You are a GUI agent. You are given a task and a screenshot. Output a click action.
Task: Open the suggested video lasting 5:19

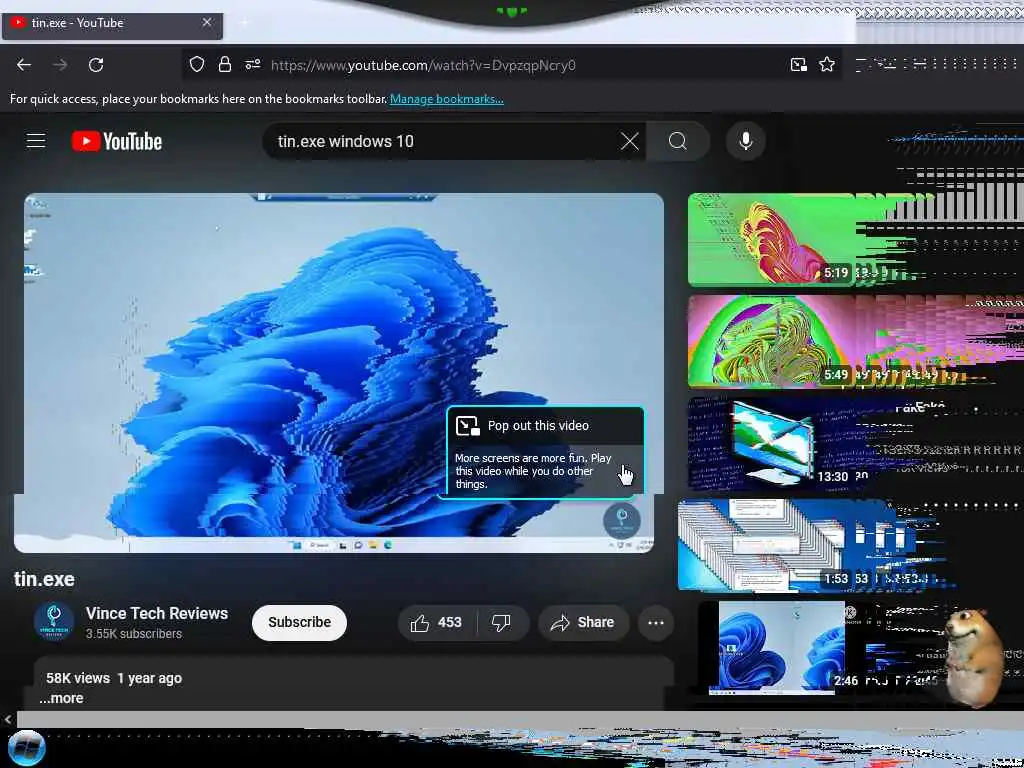pos(771,240)
